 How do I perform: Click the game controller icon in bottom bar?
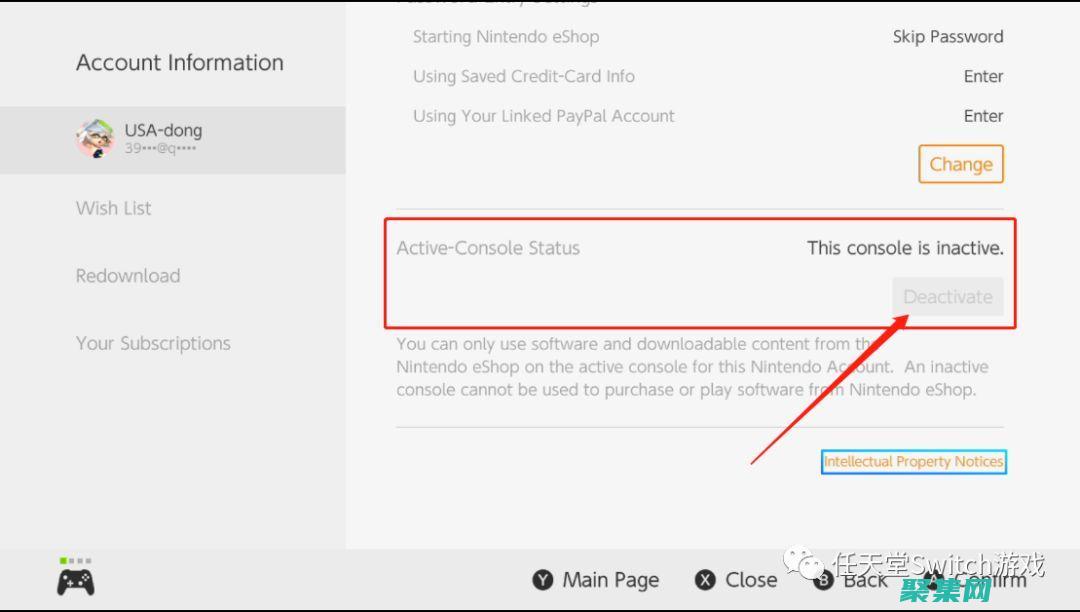click(76, 581)
